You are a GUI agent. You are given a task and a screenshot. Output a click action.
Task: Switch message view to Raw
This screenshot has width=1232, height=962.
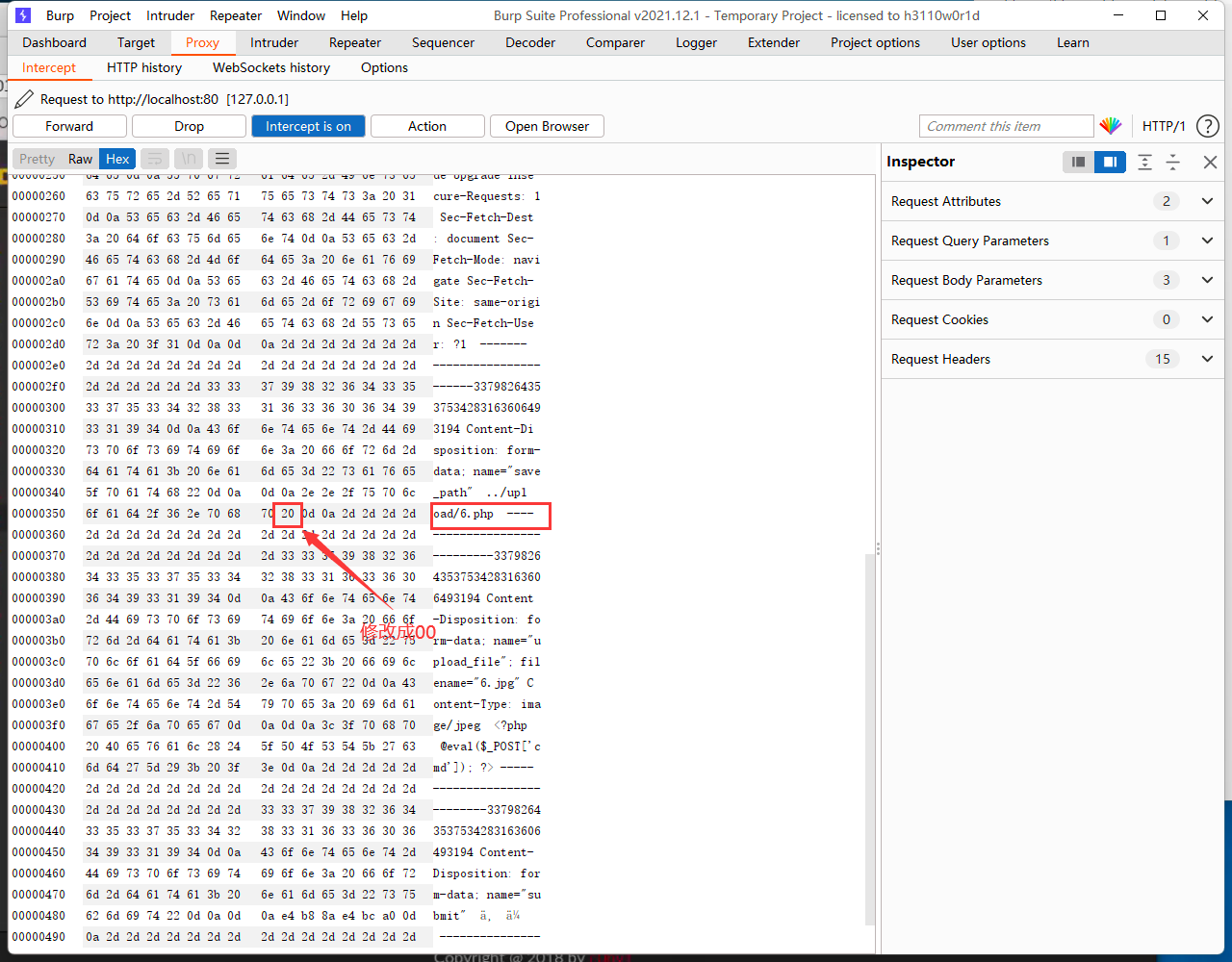click(x=81, y=159)
